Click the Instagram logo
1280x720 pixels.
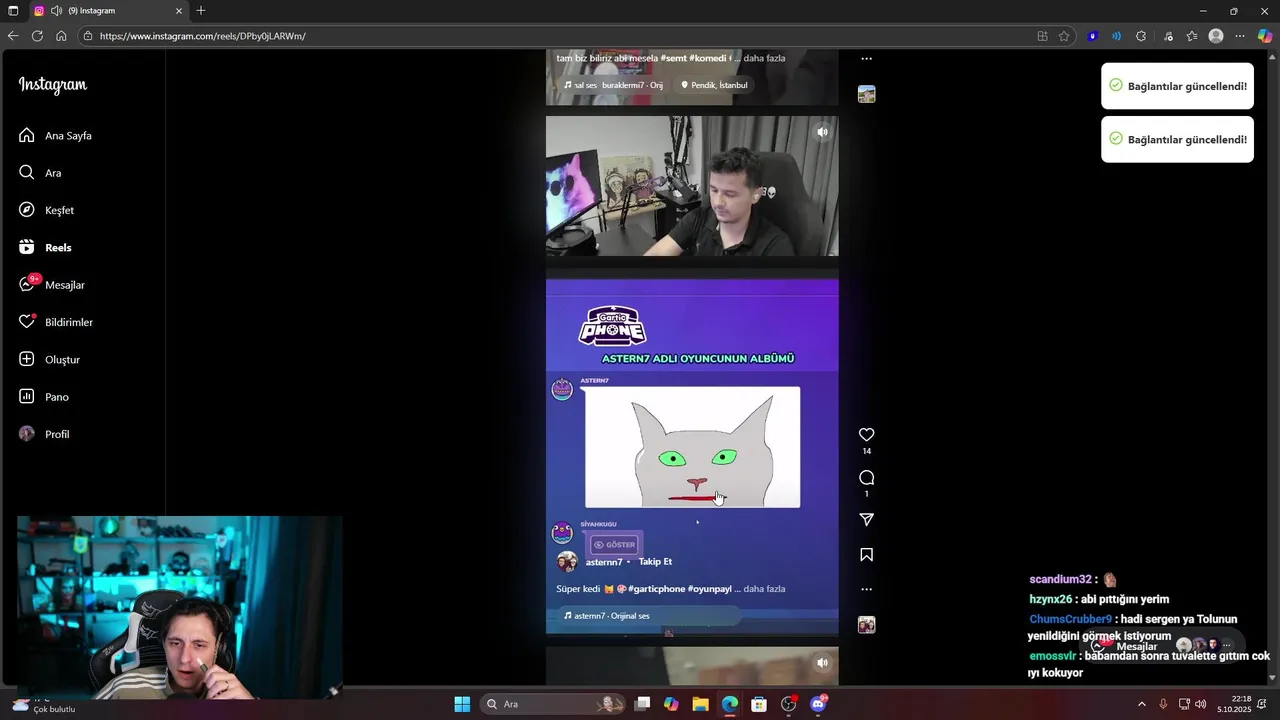53,86
